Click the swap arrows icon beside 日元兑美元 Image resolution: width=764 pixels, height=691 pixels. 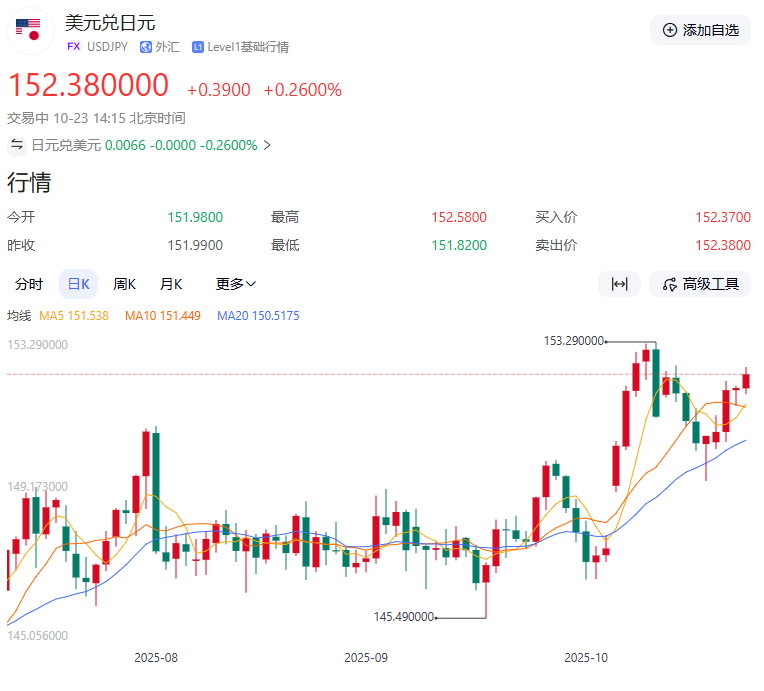[x=17, y=145]
